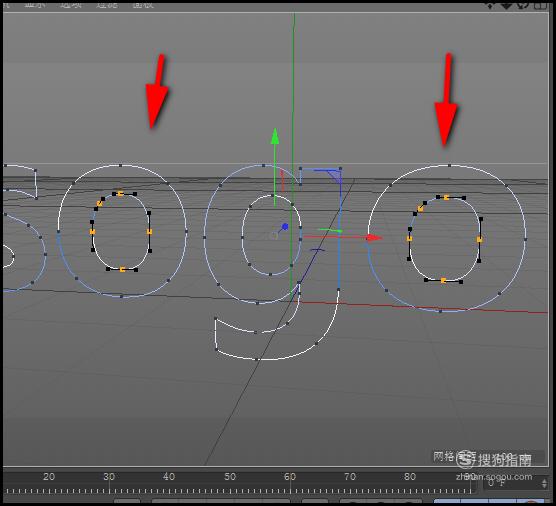Select timeline frame 70 marker

coord(350,477)
